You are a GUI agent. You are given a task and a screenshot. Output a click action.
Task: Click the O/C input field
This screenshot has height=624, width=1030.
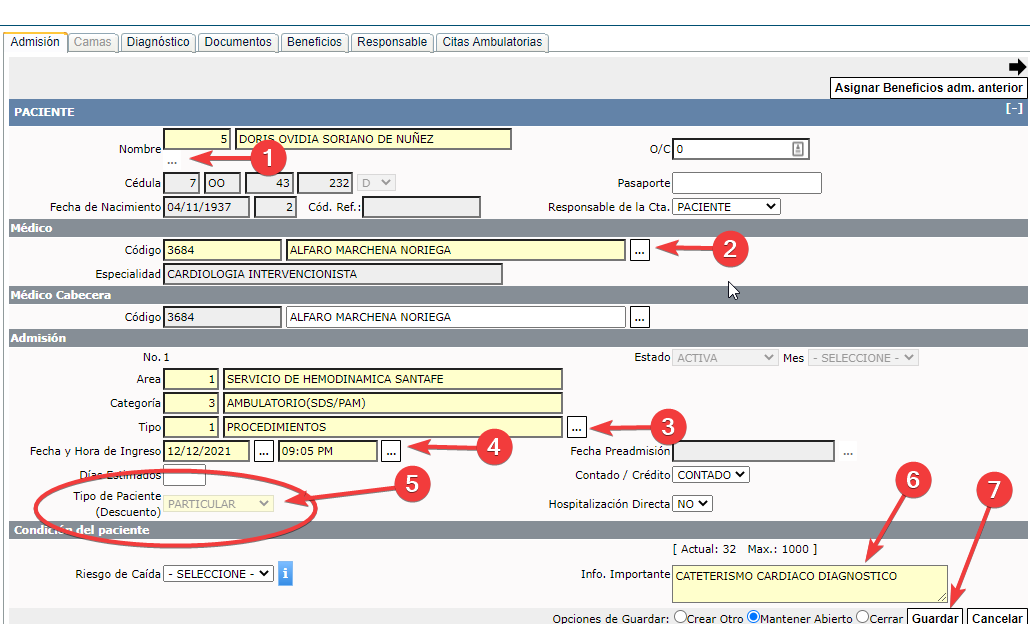click(x=740, y=149)
